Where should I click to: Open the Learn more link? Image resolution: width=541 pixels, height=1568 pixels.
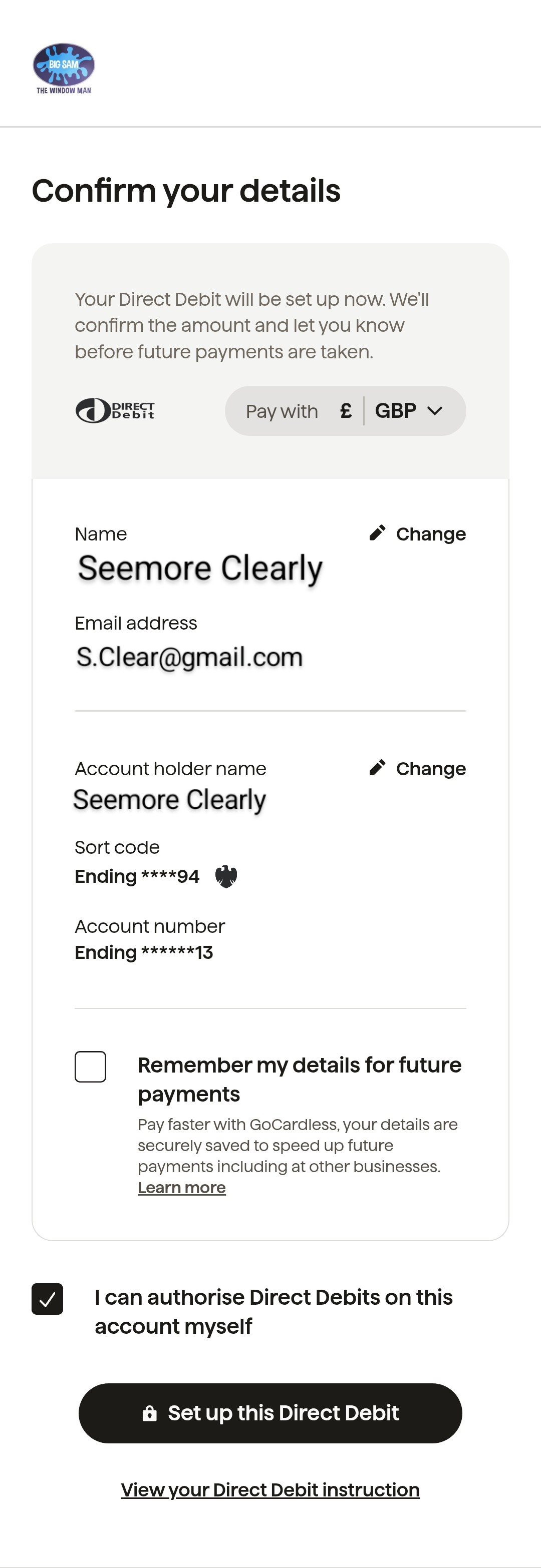point(181,1188)
